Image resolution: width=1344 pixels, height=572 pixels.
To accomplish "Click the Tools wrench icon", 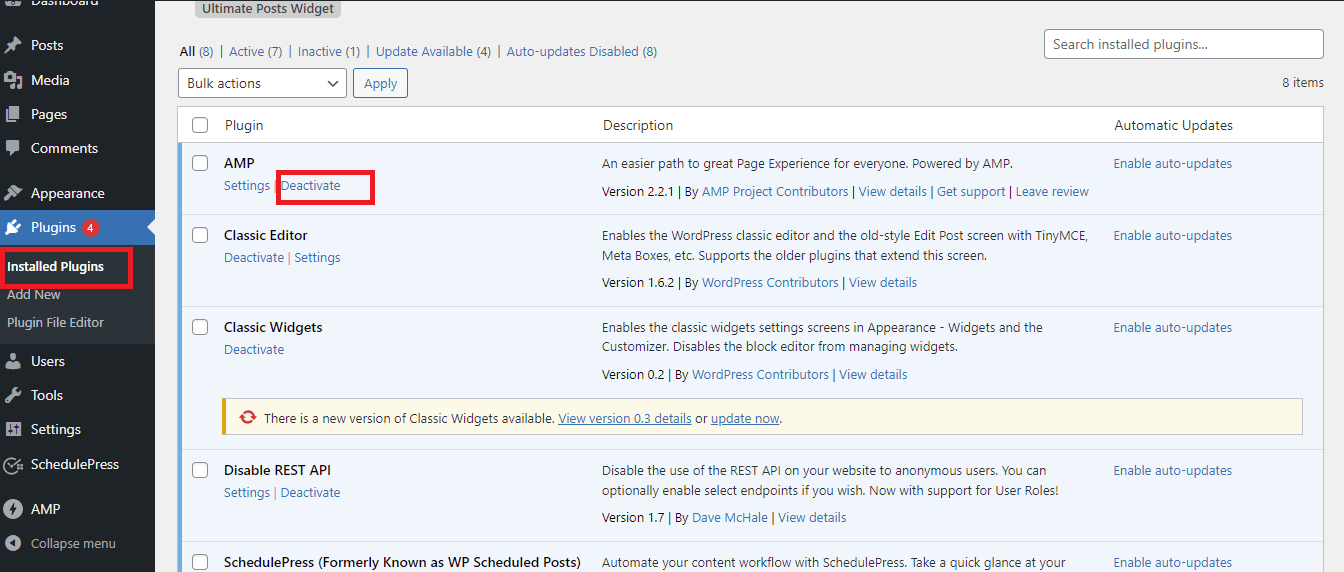I will pos(13,395).
